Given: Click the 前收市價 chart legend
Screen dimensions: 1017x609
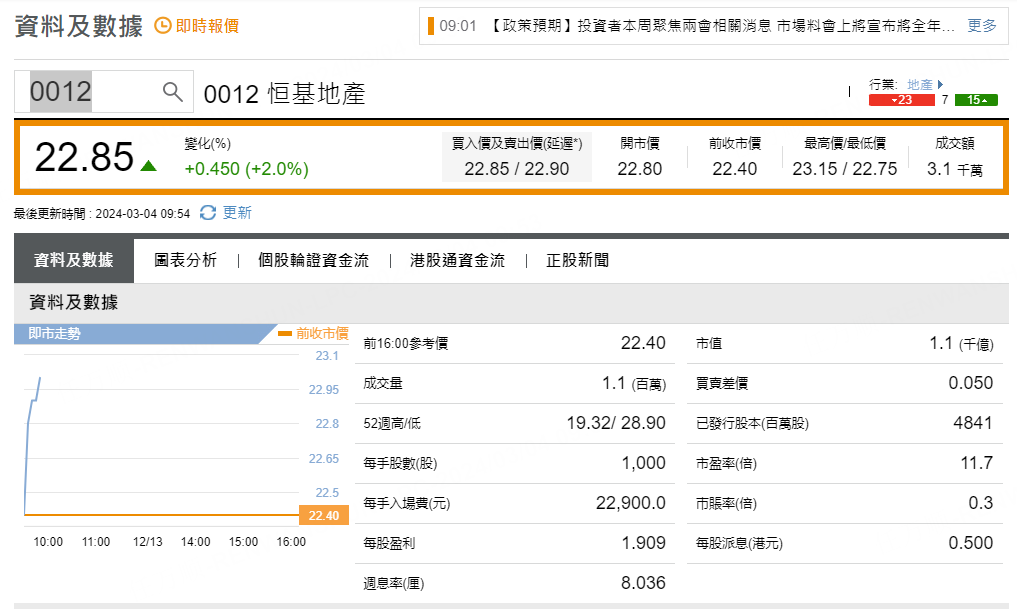Looking at the screenshot, I should [x=313, y=333].
